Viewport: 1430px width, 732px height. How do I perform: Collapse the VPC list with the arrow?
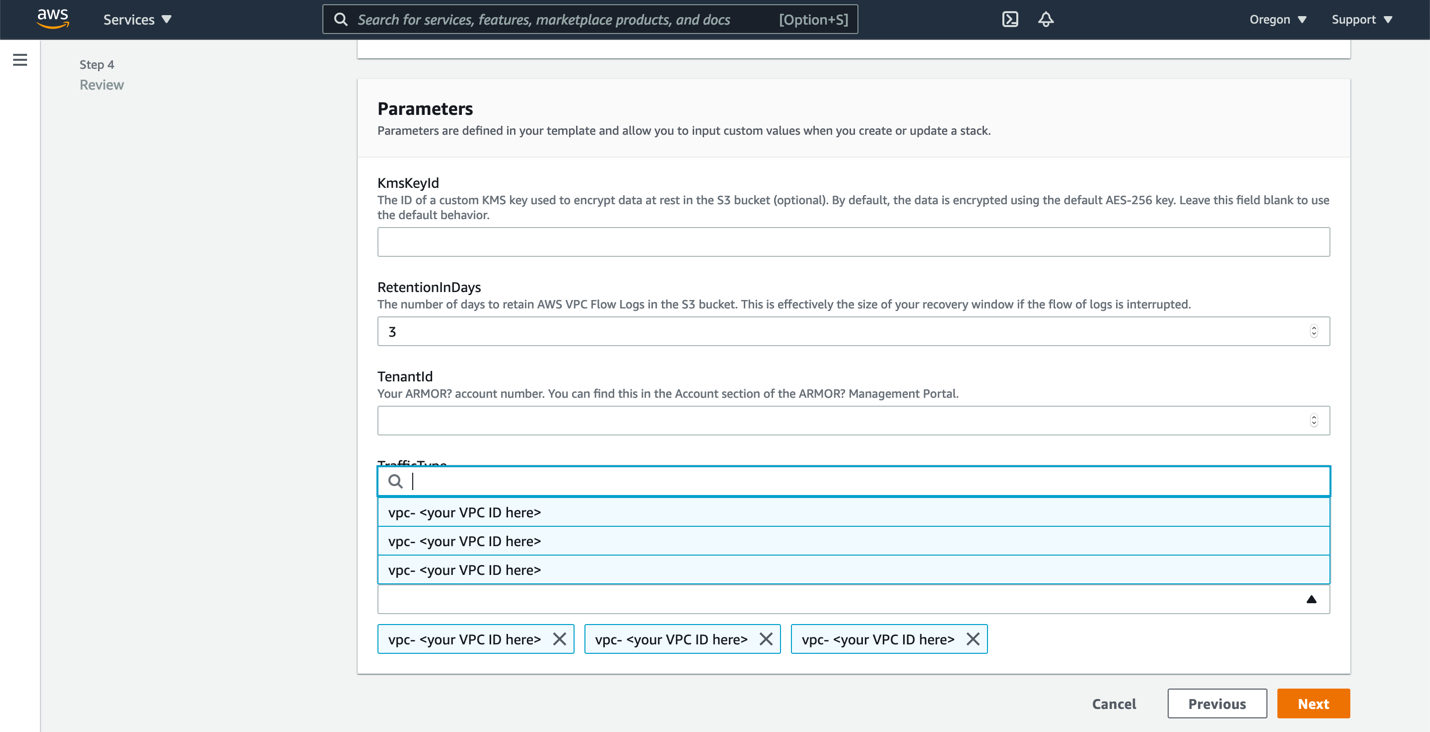pyautogui.click(x=1311, y=599)
